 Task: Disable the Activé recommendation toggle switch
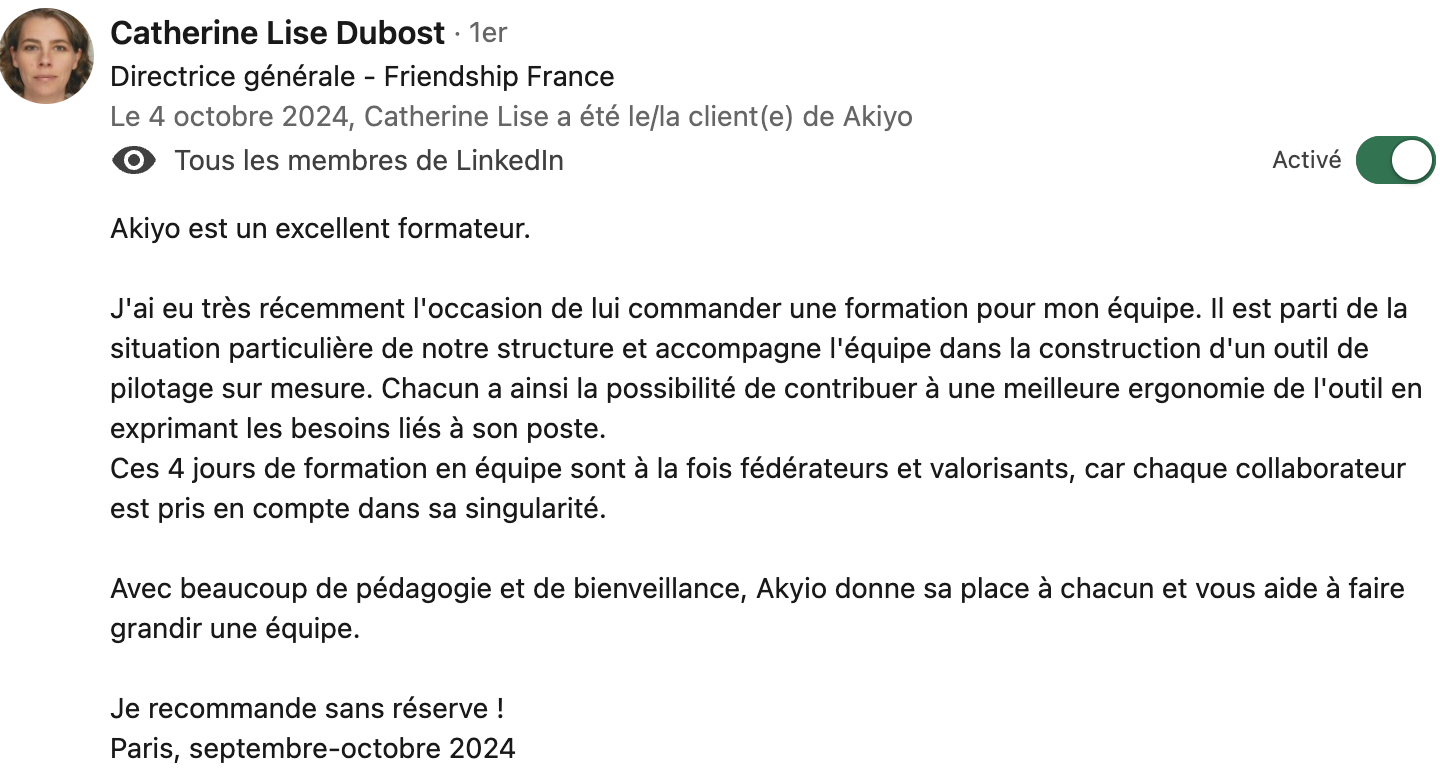1395,160
